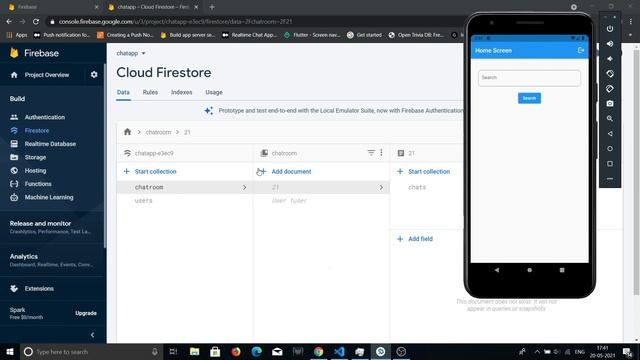This screenshot has height=360, width=640.
Task: Switch to first Firebase browser tab
Action: pyautogui.click(x=53, y=7)
